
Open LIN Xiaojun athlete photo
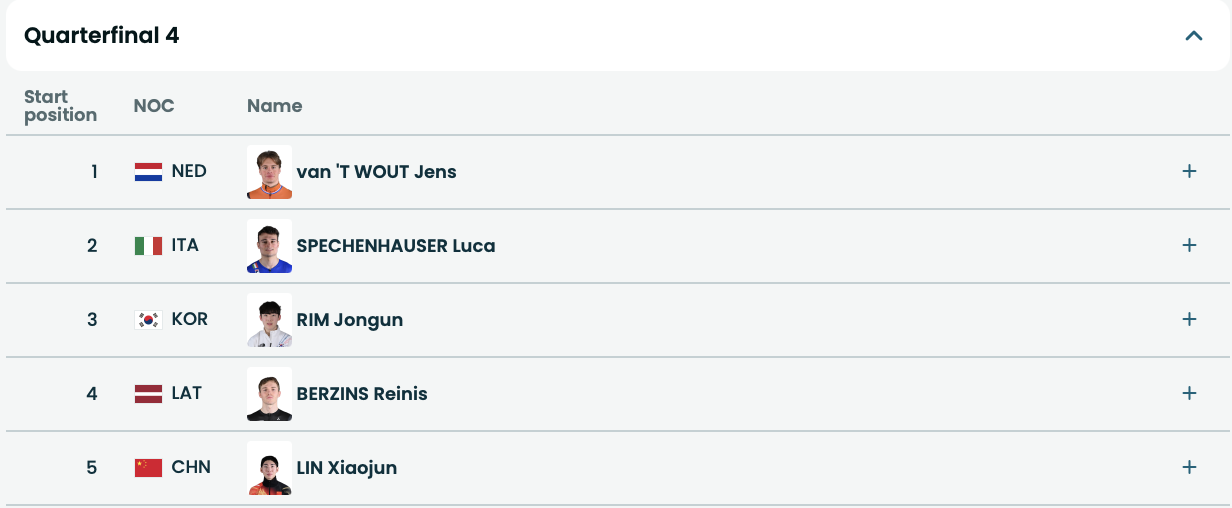click(269, 468)
